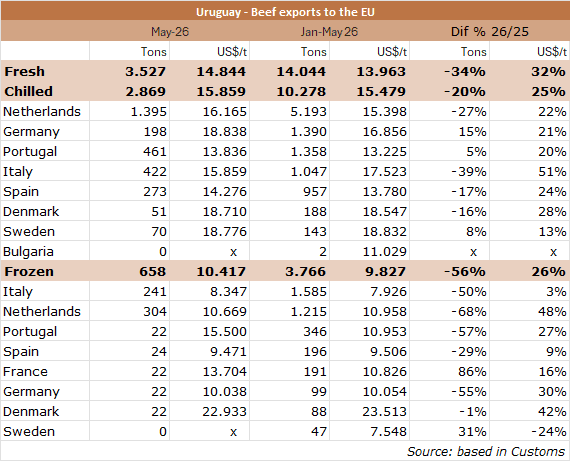
Task: Click Sweden frozen Jan-May price 7.548
Action: click(x=388, y=431)
